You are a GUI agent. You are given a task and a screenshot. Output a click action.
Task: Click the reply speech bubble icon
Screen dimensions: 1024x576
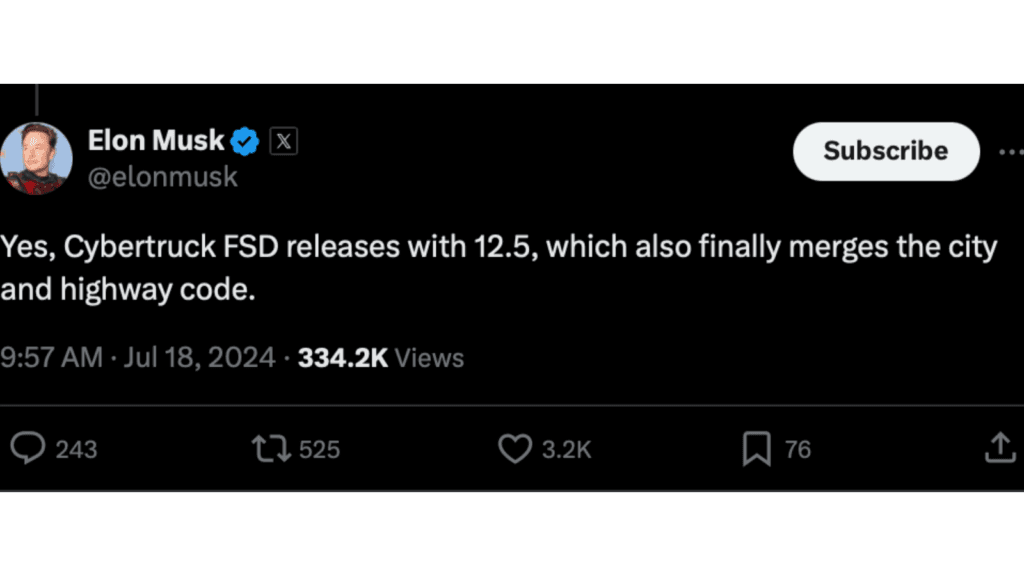point(27,449)
